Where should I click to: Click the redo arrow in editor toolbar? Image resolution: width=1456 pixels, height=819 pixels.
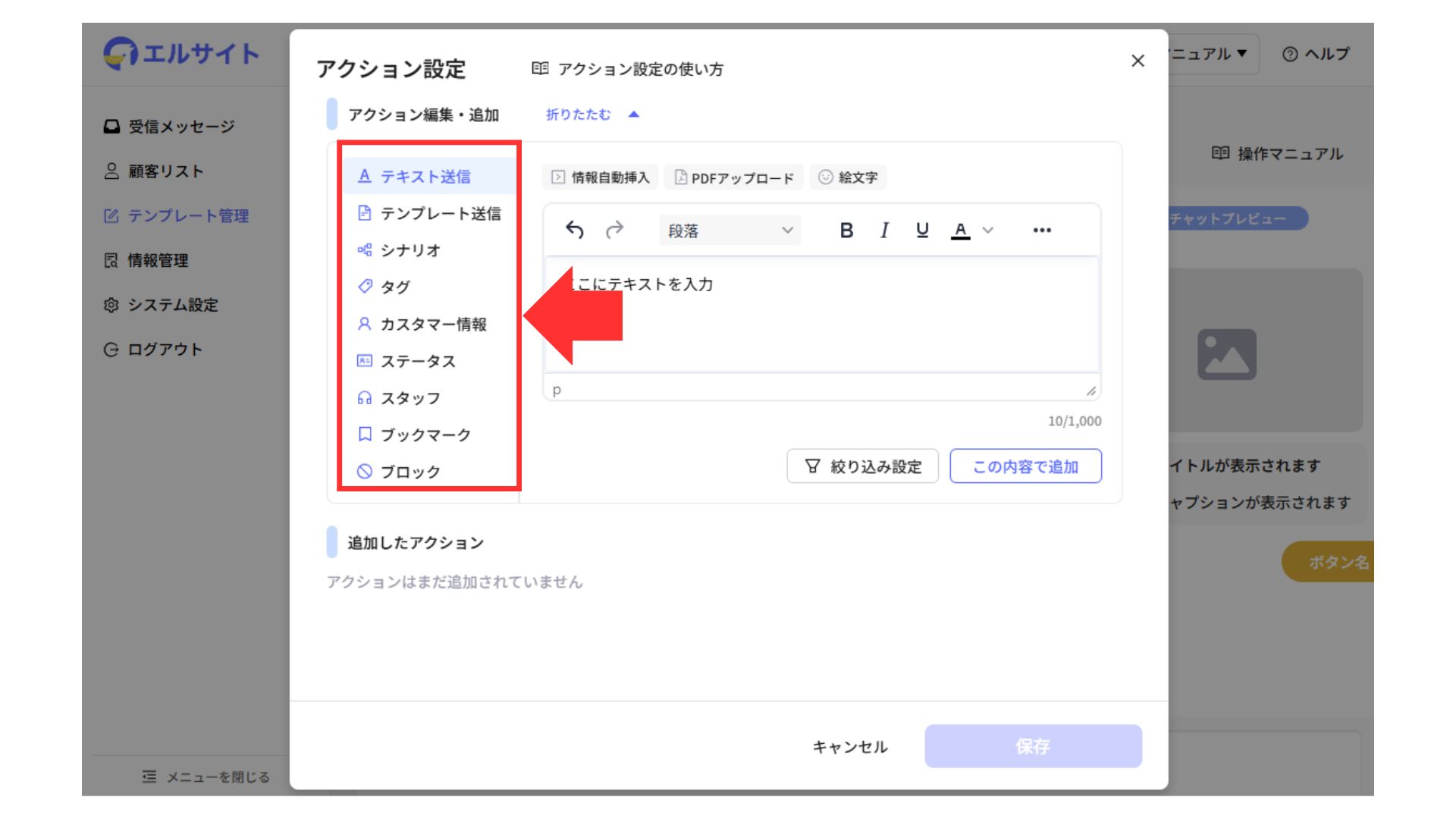tap(614, 230)
